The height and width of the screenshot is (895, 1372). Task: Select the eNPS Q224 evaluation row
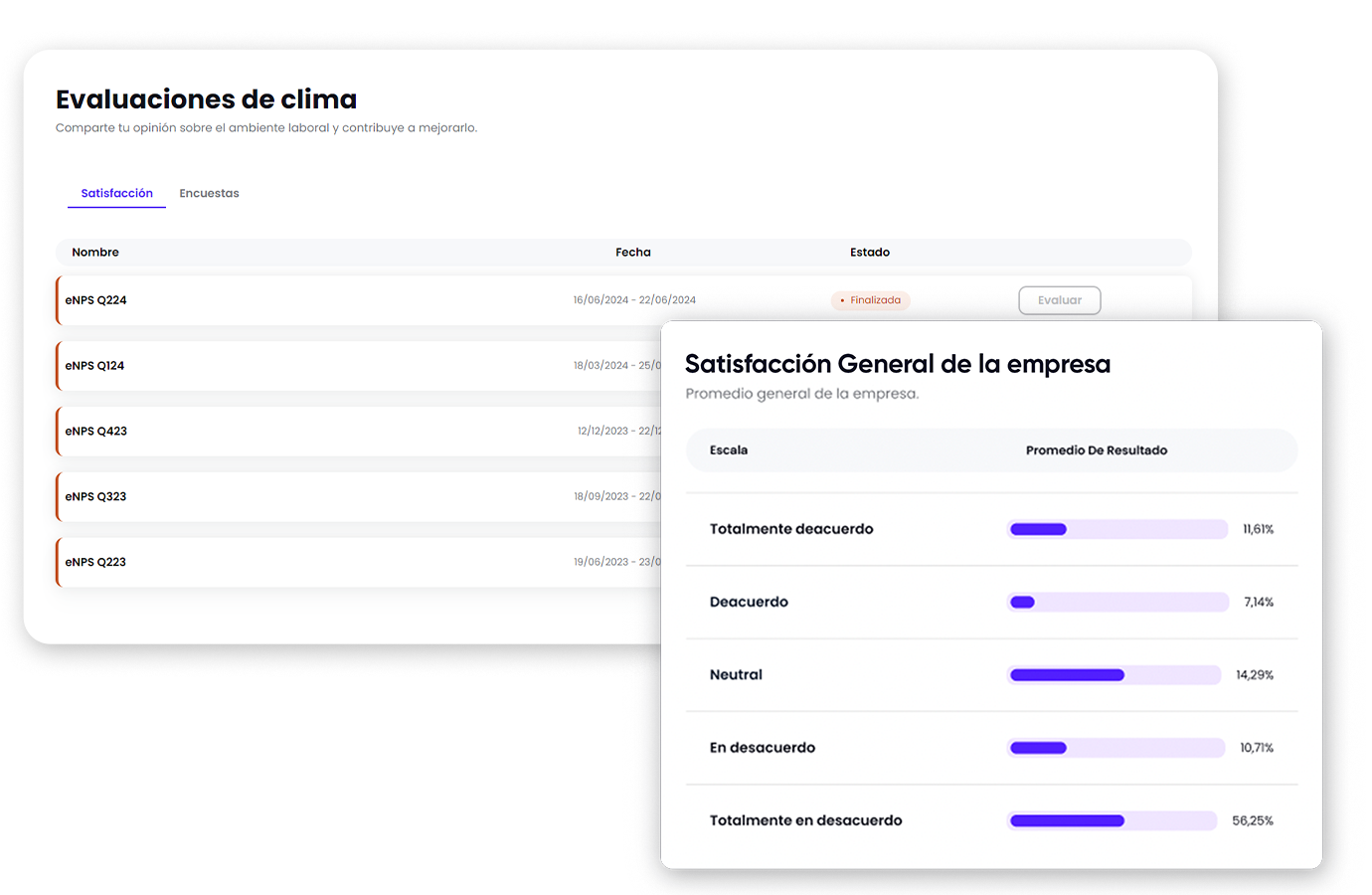(x=96, y=300)
